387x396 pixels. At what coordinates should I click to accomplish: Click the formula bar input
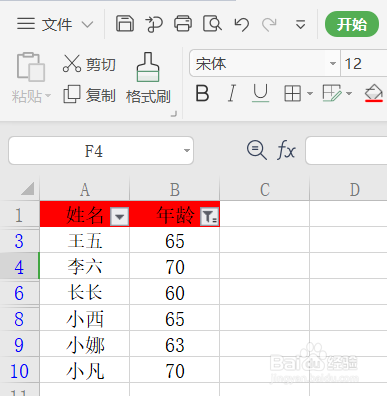pos(346,150)
